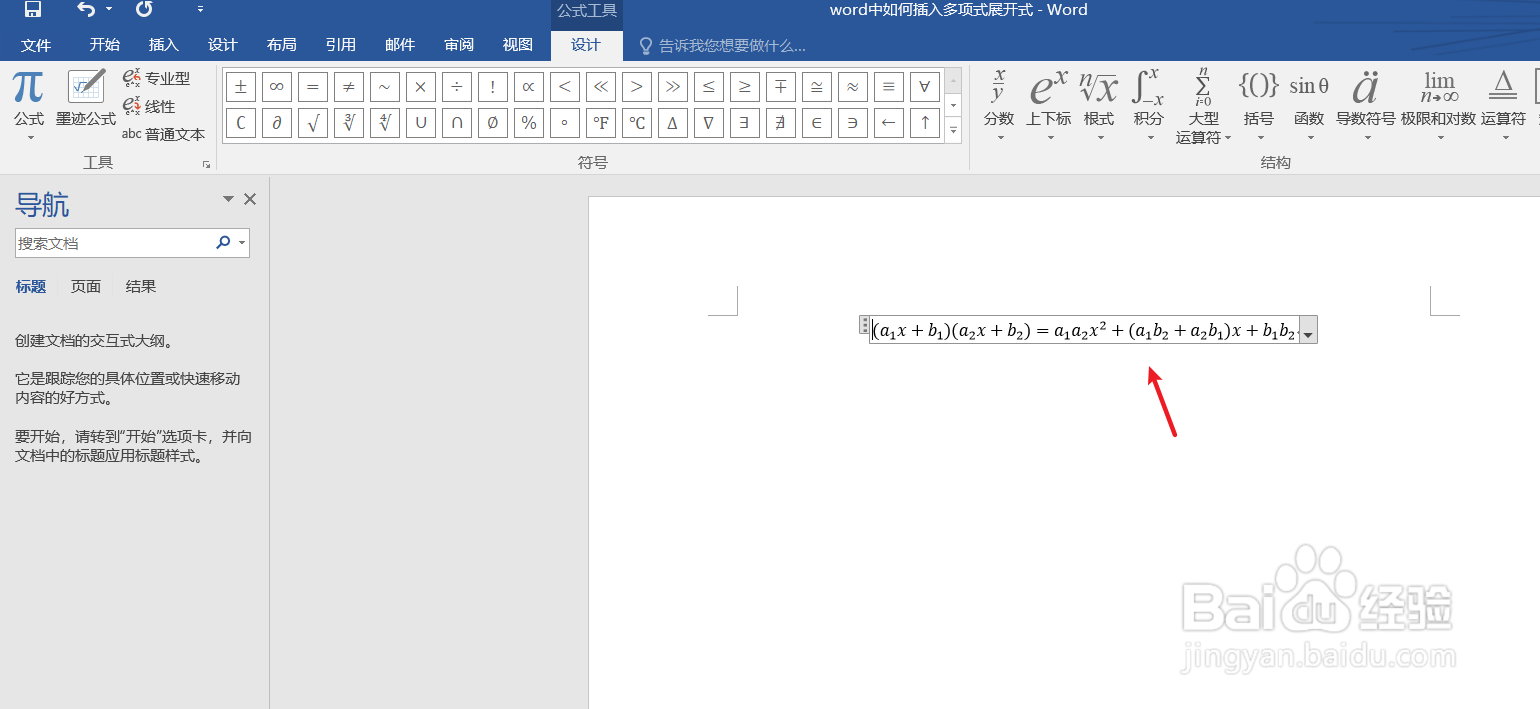Switch to the 引用 ribbon tab
Image resolution: width=1540 pixels, height=709 pixels.
[x=341, y=45]
